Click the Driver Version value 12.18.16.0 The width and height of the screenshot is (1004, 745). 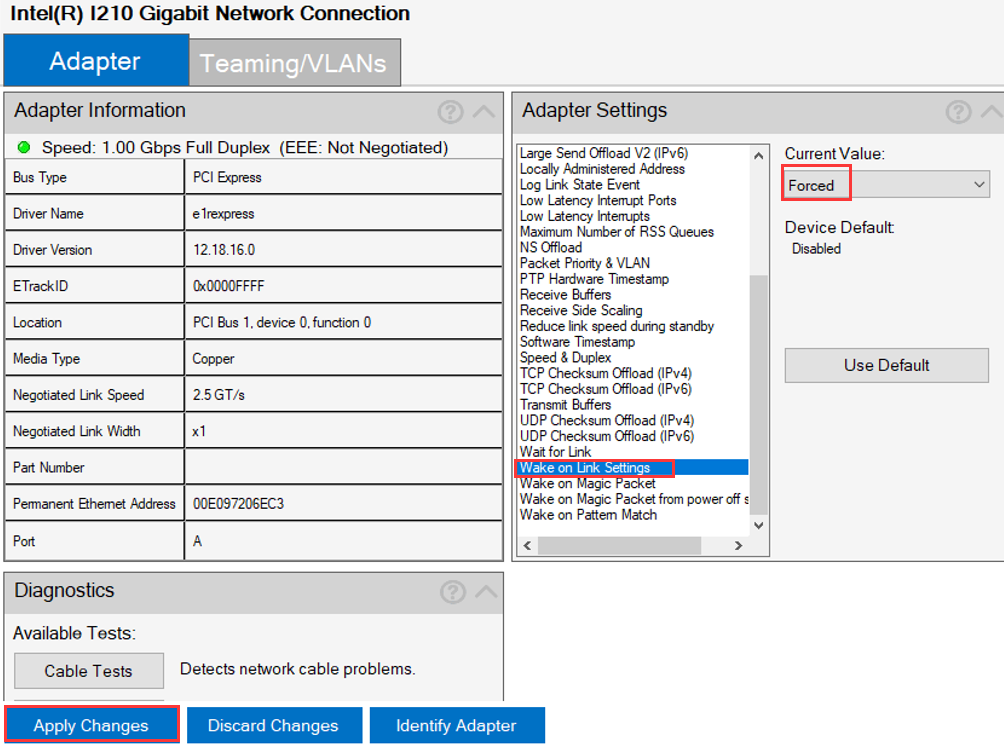tap(224, 250)
